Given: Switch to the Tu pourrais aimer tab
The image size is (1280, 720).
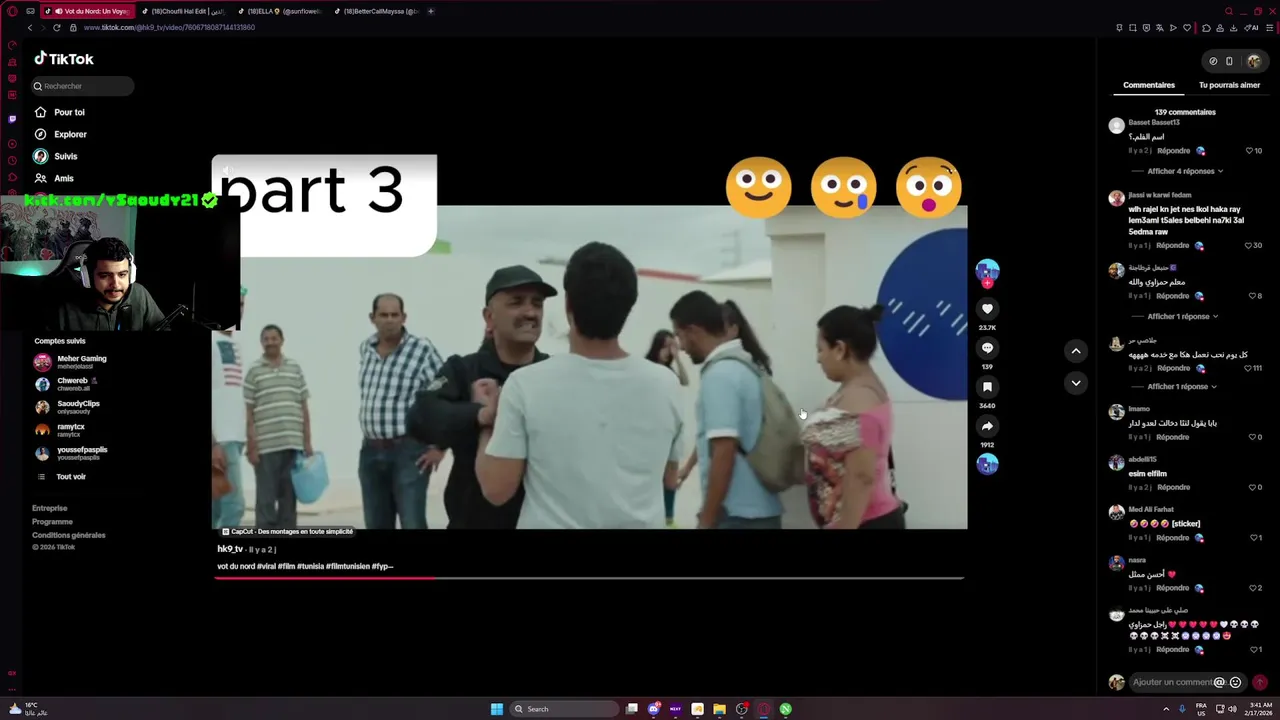Looking at the screenshot, I should coord(1229,85).
